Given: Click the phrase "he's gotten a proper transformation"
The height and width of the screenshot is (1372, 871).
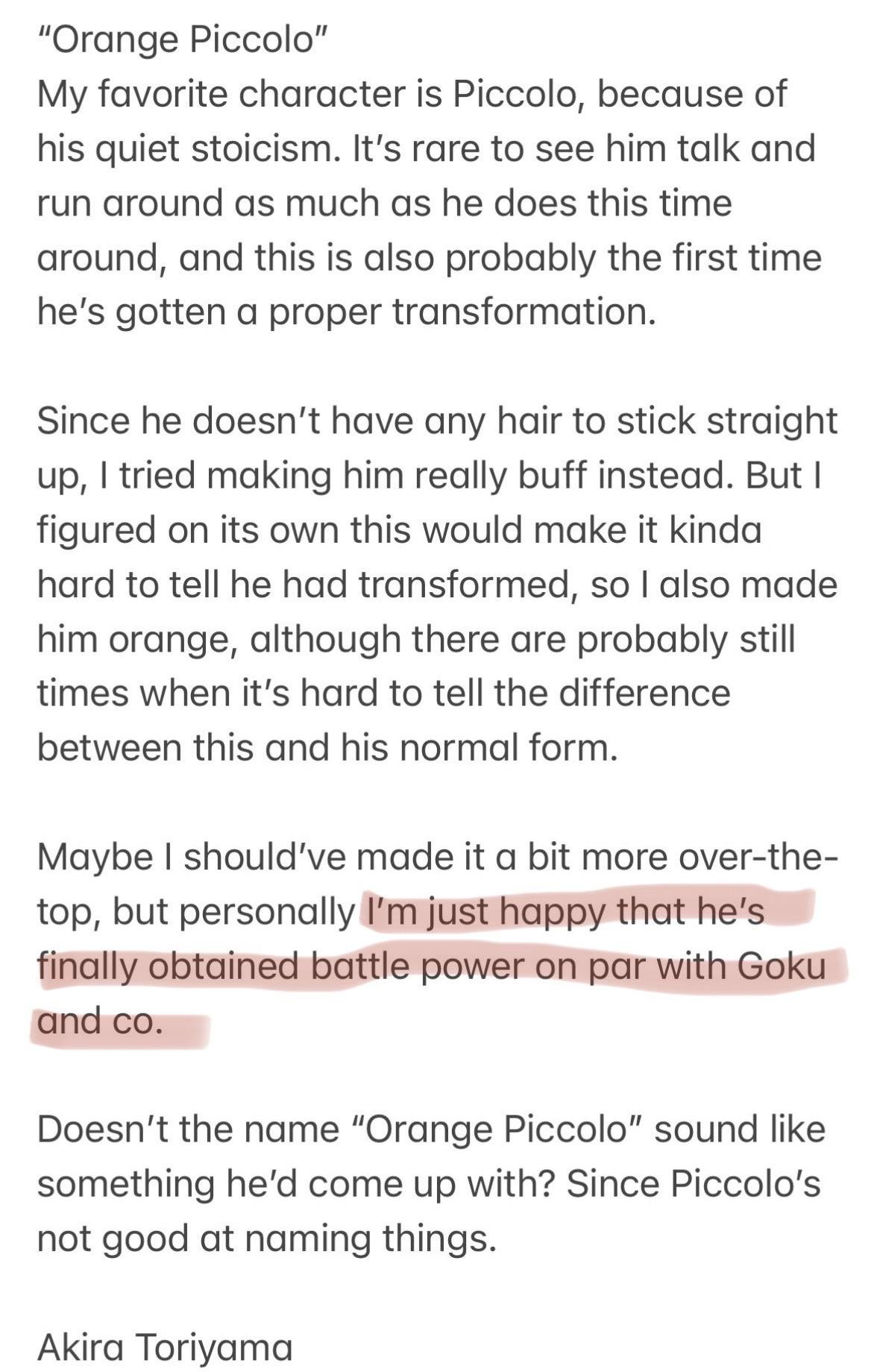Looking at the screenshot, I should (347, 312).
